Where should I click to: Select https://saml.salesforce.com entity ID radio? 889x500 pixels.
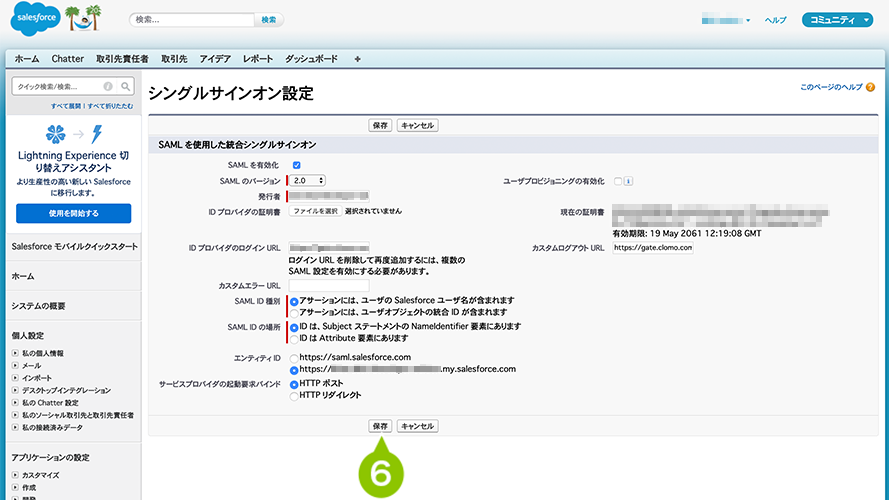point(294,358)
